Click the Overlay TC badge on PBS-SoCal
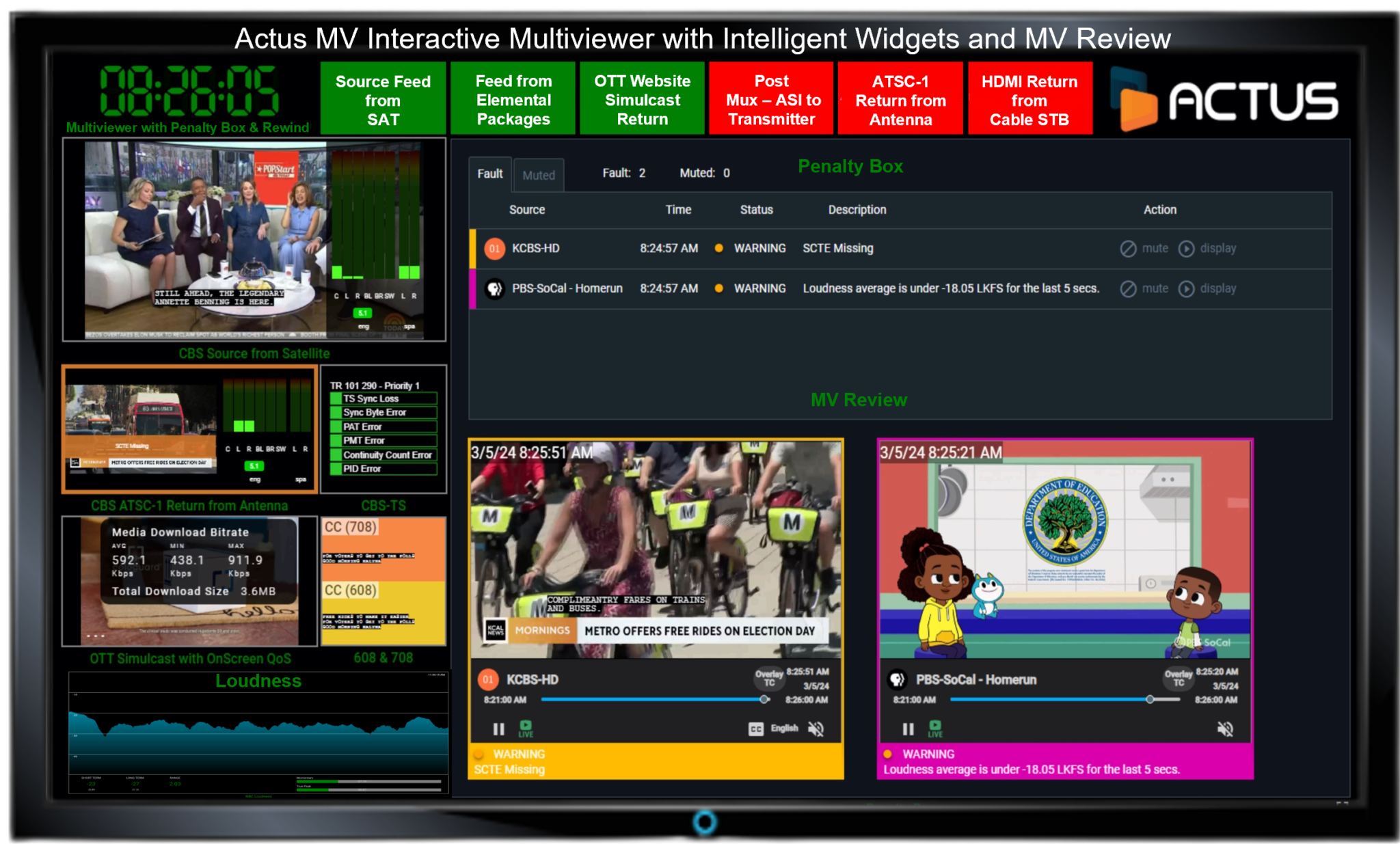 [x=1178, y=679]
